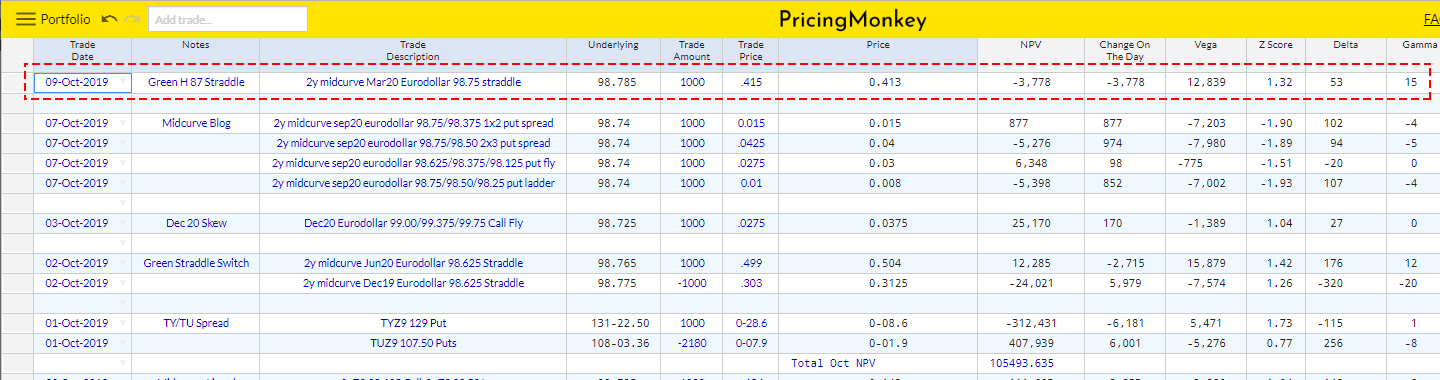This screenshot has height=380, width=1440.
Task: Click the Total Oct NPV label
Action: tap(833, 363)
